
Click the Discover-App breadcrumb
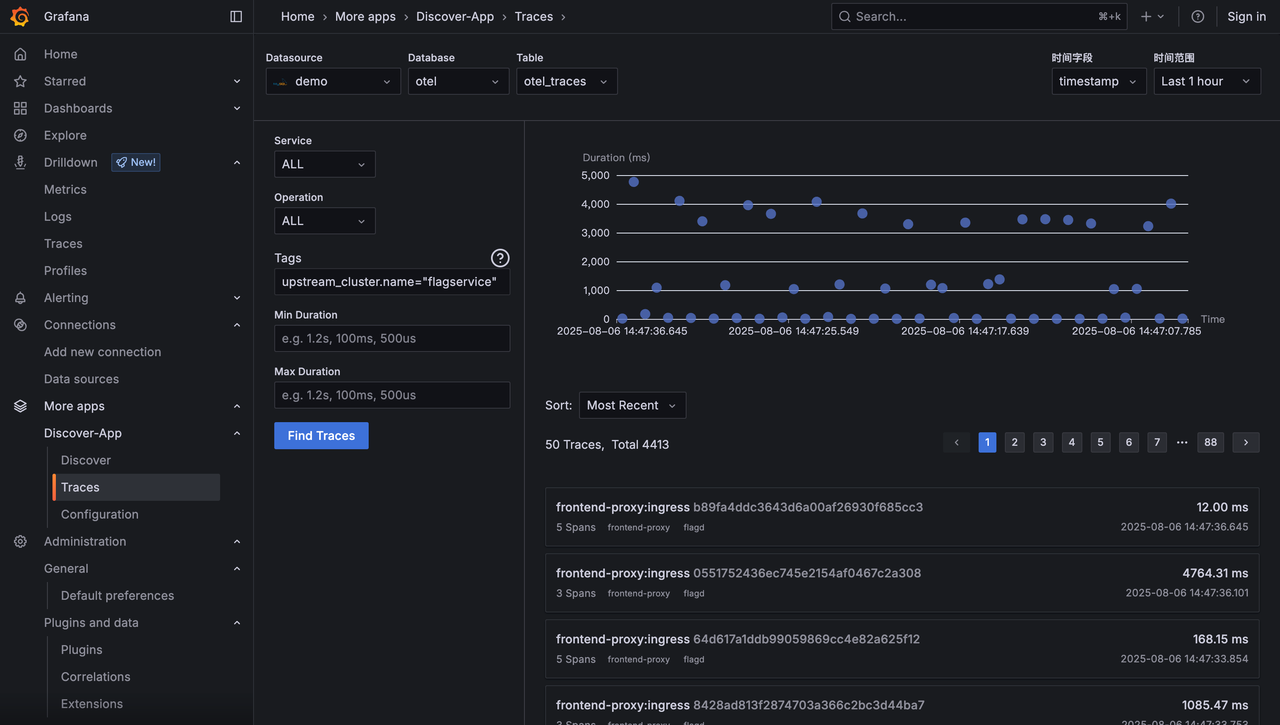[x=455, y=16]
